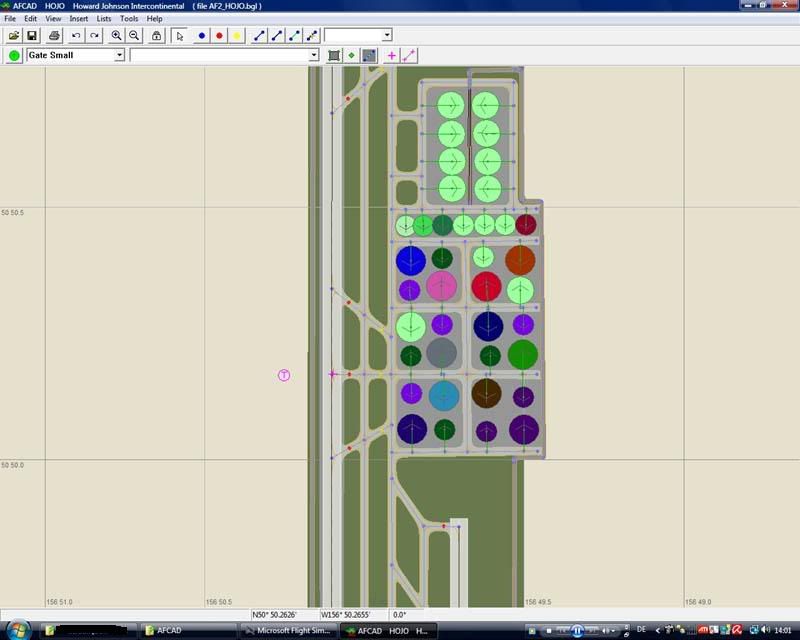Select the green diamond apron vertex tool
This screenshot has height=640, width=800.
tap(351, 55)
